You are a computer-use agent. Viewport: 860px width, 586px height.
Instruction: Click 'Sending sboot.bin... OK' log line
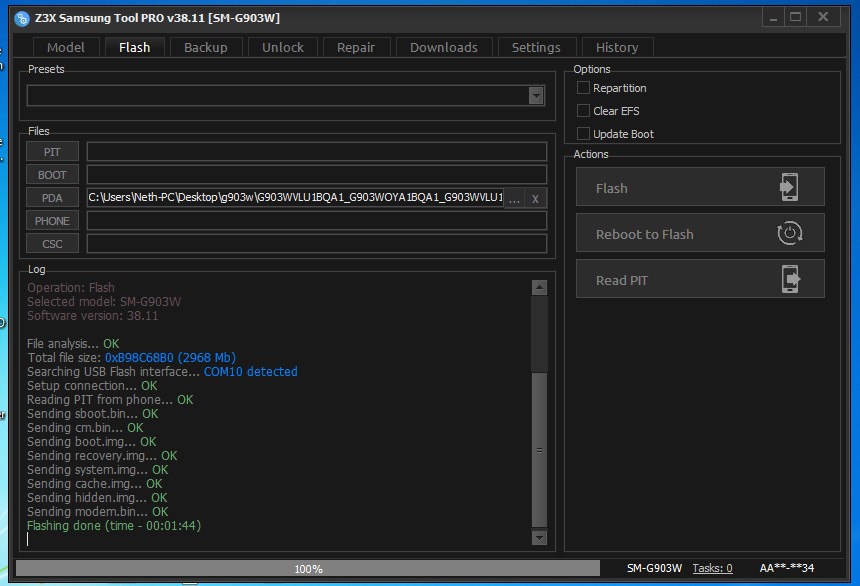(x=93, y=414)
